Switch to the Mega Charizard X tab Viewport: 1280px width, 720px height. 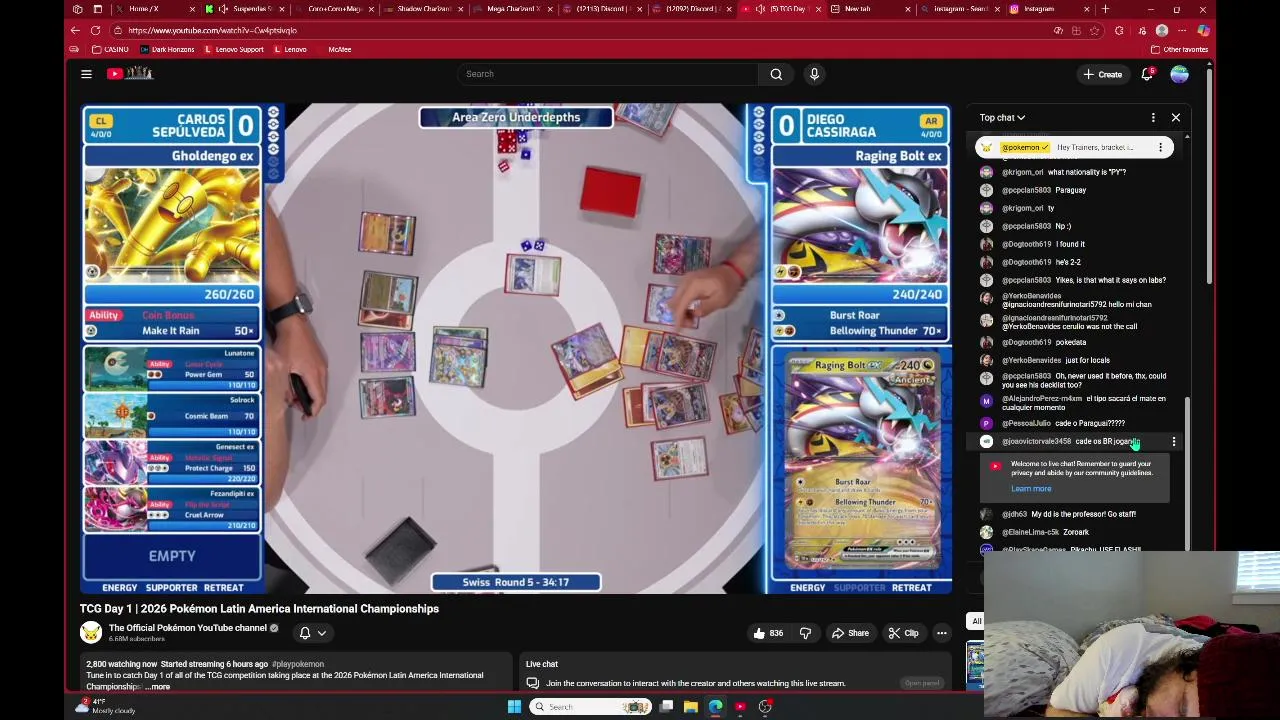pos(515,9)
